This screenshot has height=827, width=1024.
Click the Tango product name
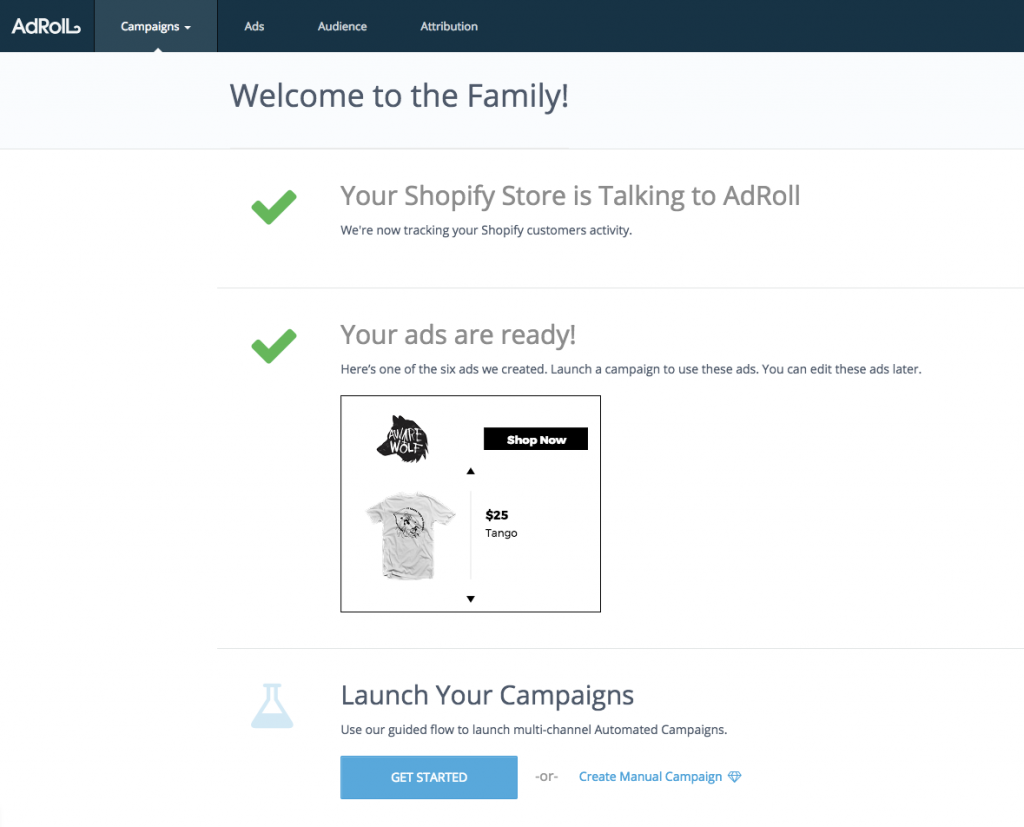tap(501, 533)
